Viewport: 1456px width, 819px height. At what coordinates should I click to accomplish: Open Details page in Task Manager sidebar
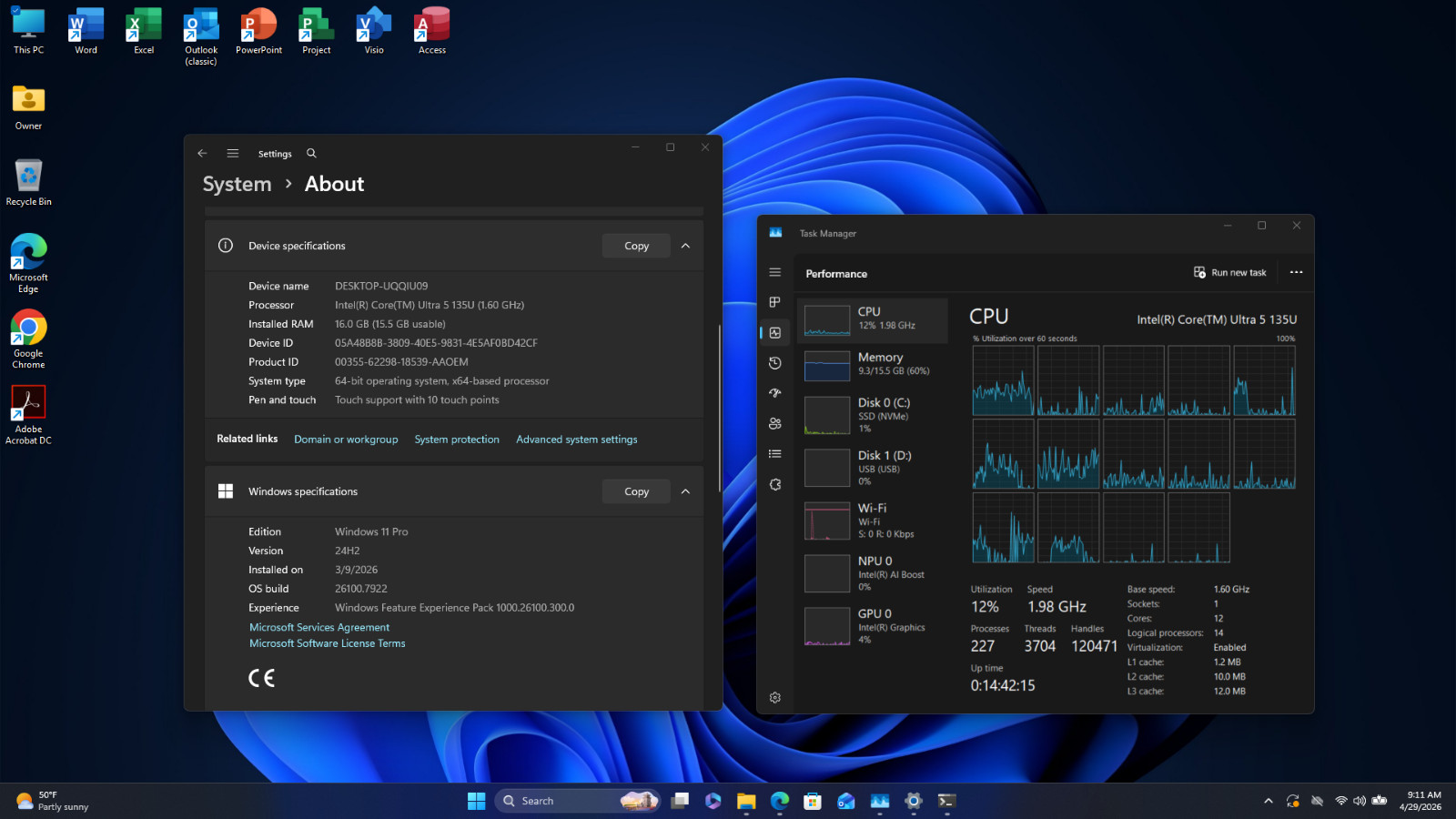775,453
